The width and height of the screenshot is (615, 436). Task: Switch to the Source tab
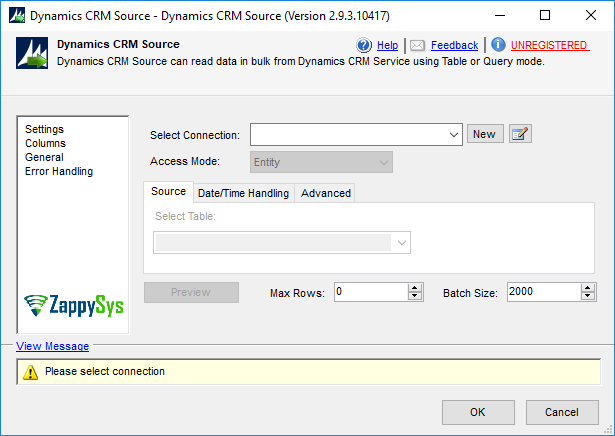coord(168,192)
